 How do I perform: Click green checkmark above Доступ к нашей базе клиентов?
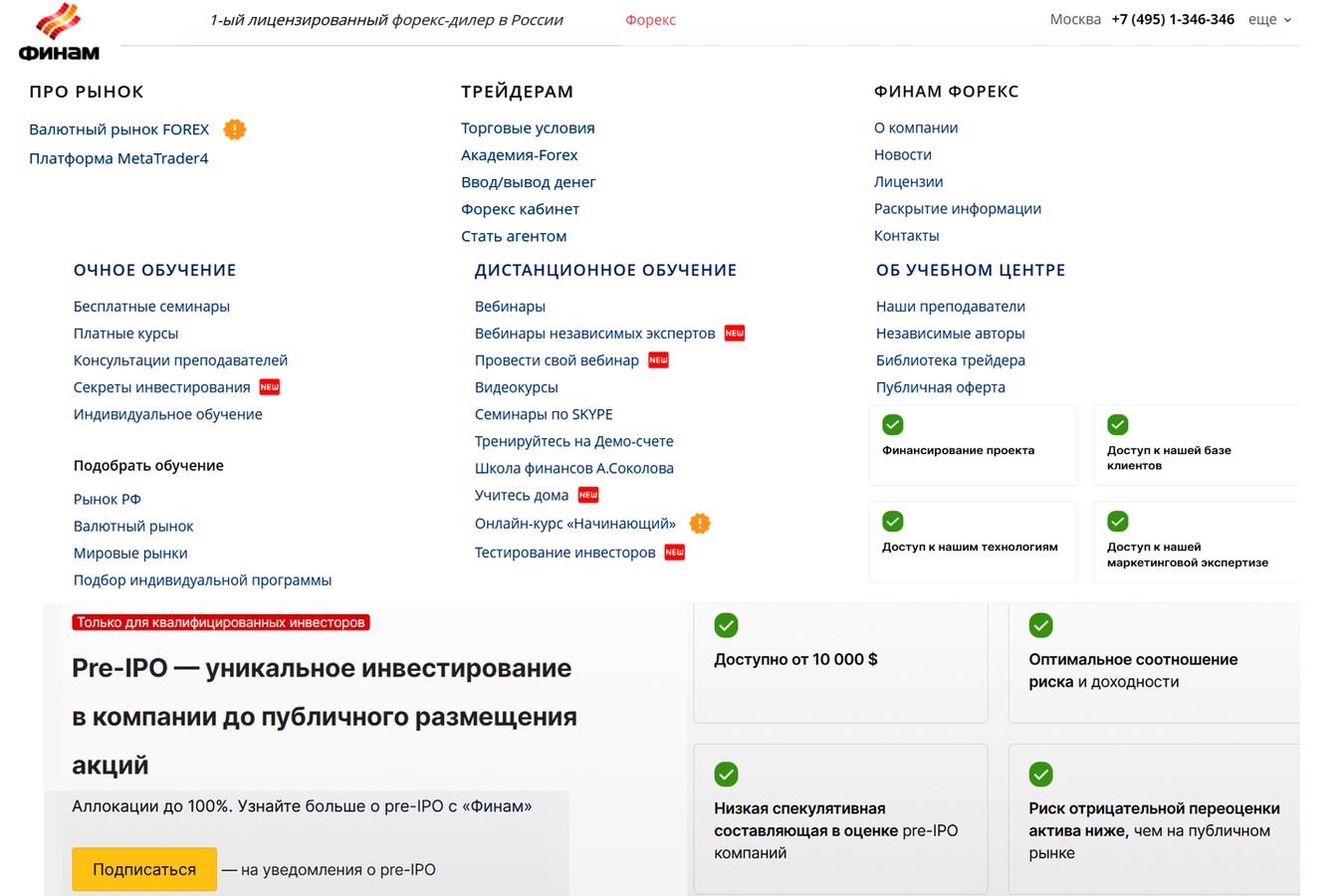pyautogui.click(x=1118, y=425)
